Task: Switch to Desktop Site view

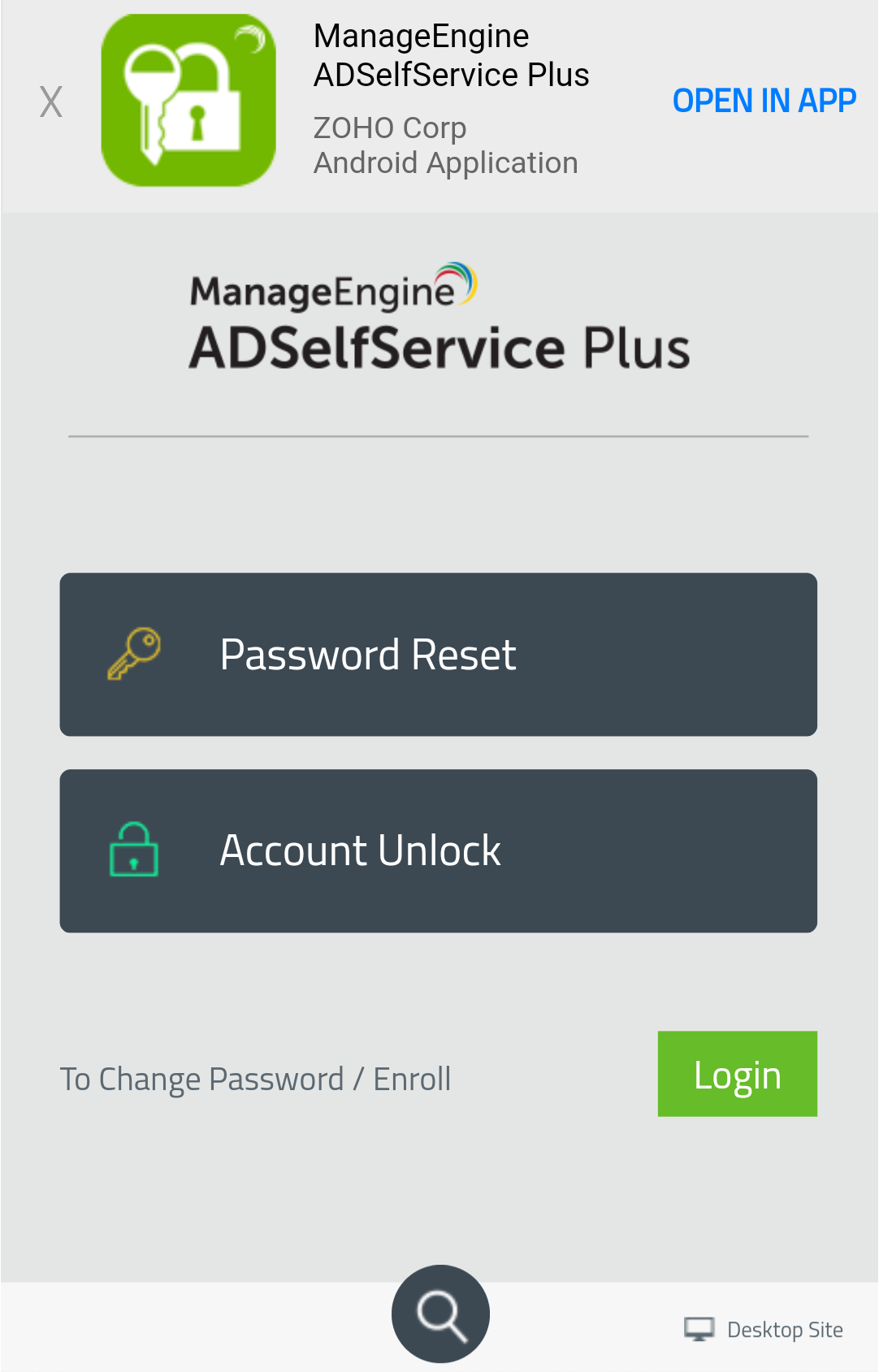Action: (762, 1328)
